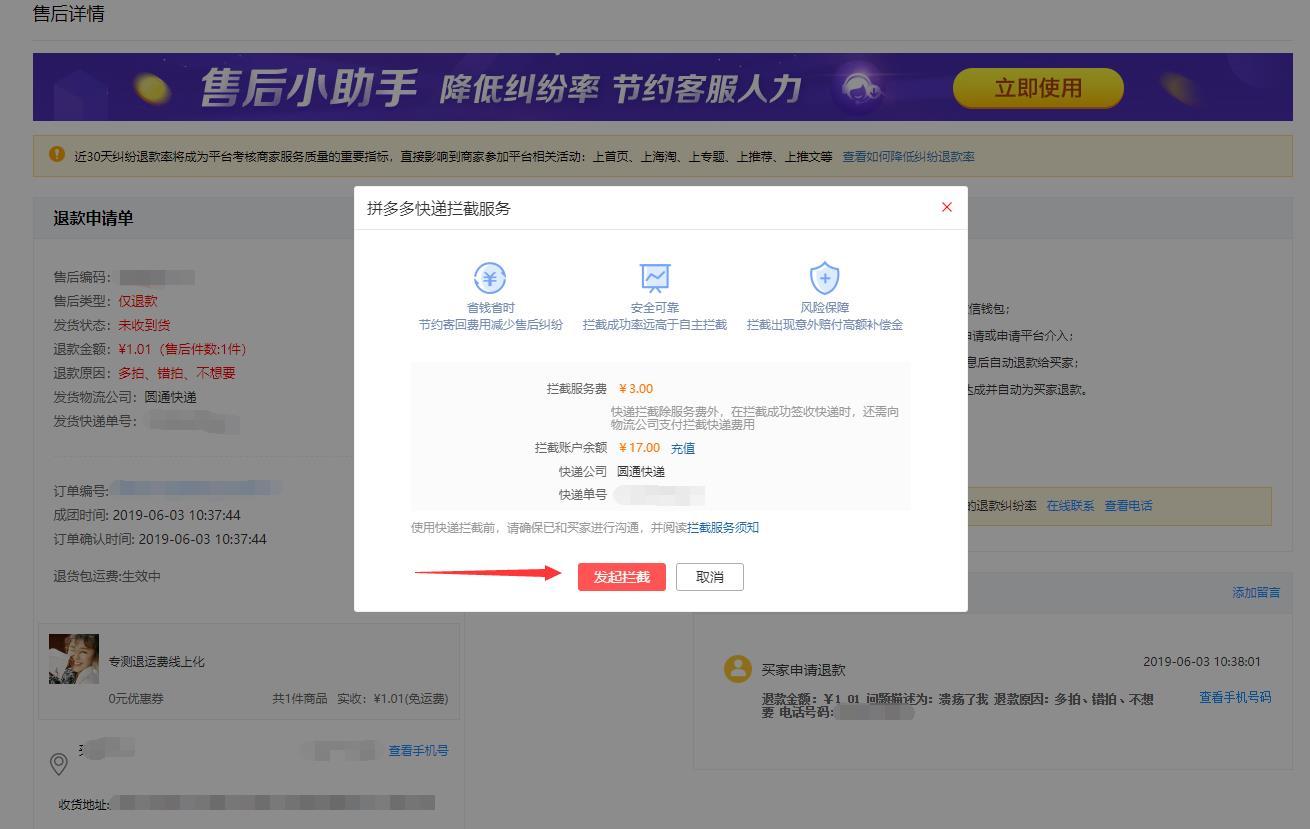Click the headset assistant icon in banner
The height and width of the screenshot is (829, 1310).
861,88
